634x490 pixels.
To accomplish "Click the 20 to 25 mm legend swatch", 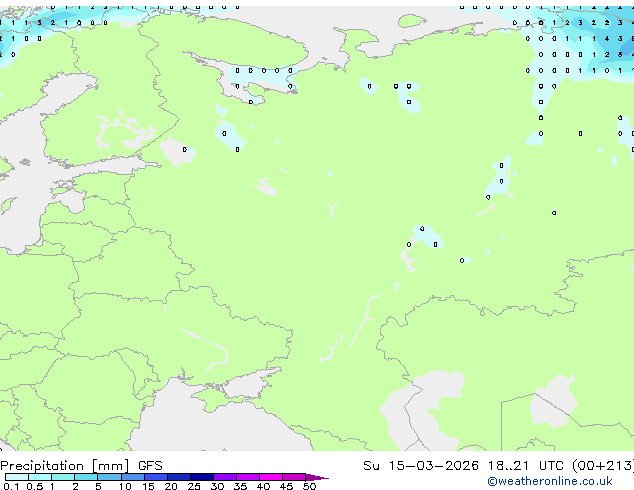I will 179,477.
